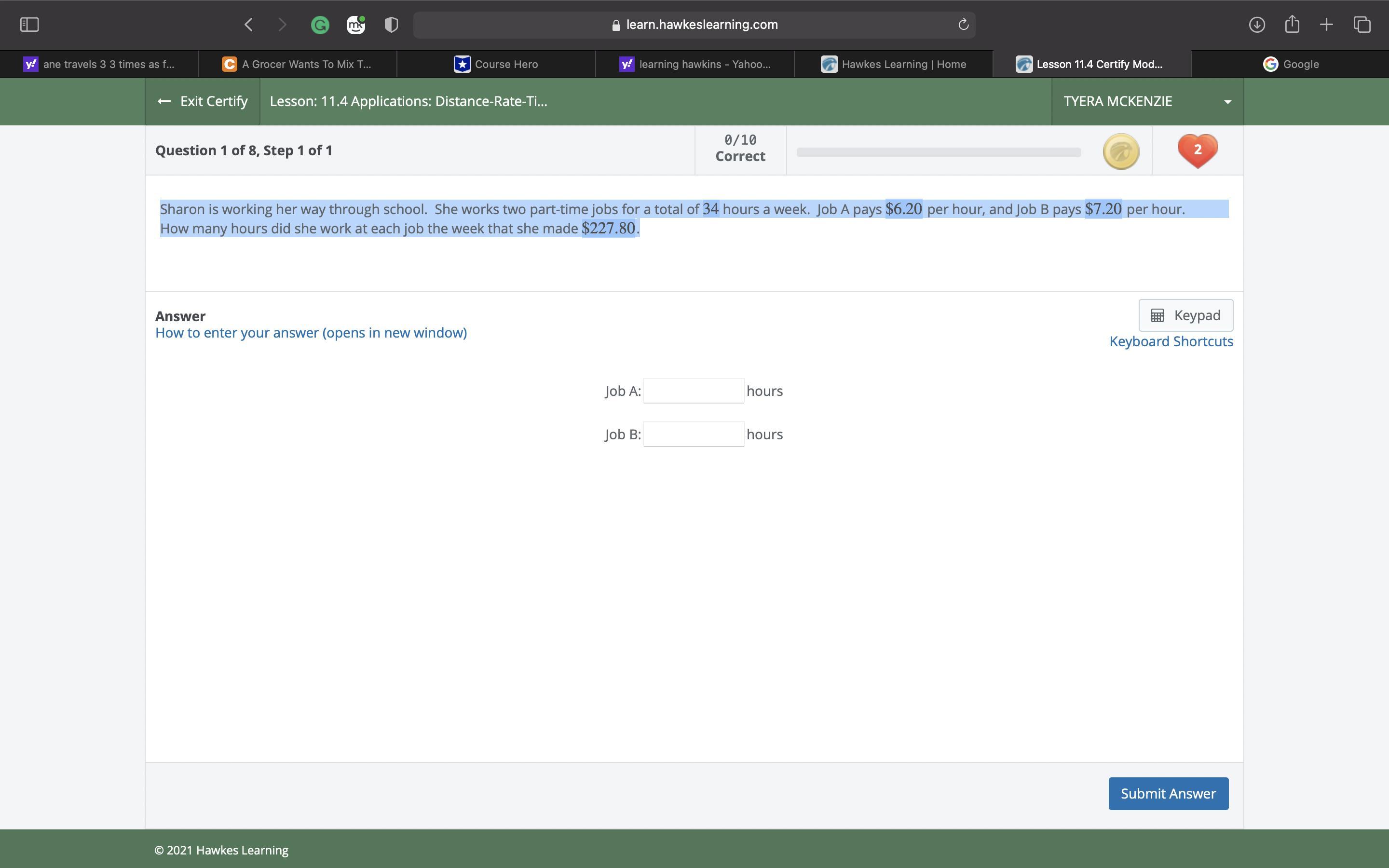Click the Exit Certify button
This screenshot has height=868, width=1389.
pos(203,102)
